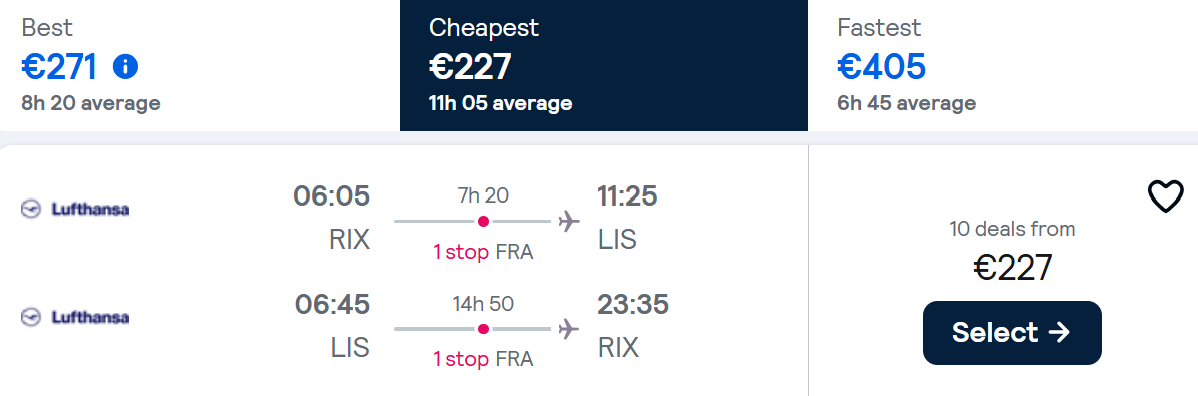Select the Cheapest €227 tab
This screenshot has width=1198, height=396.
click(x=604, y=65)
